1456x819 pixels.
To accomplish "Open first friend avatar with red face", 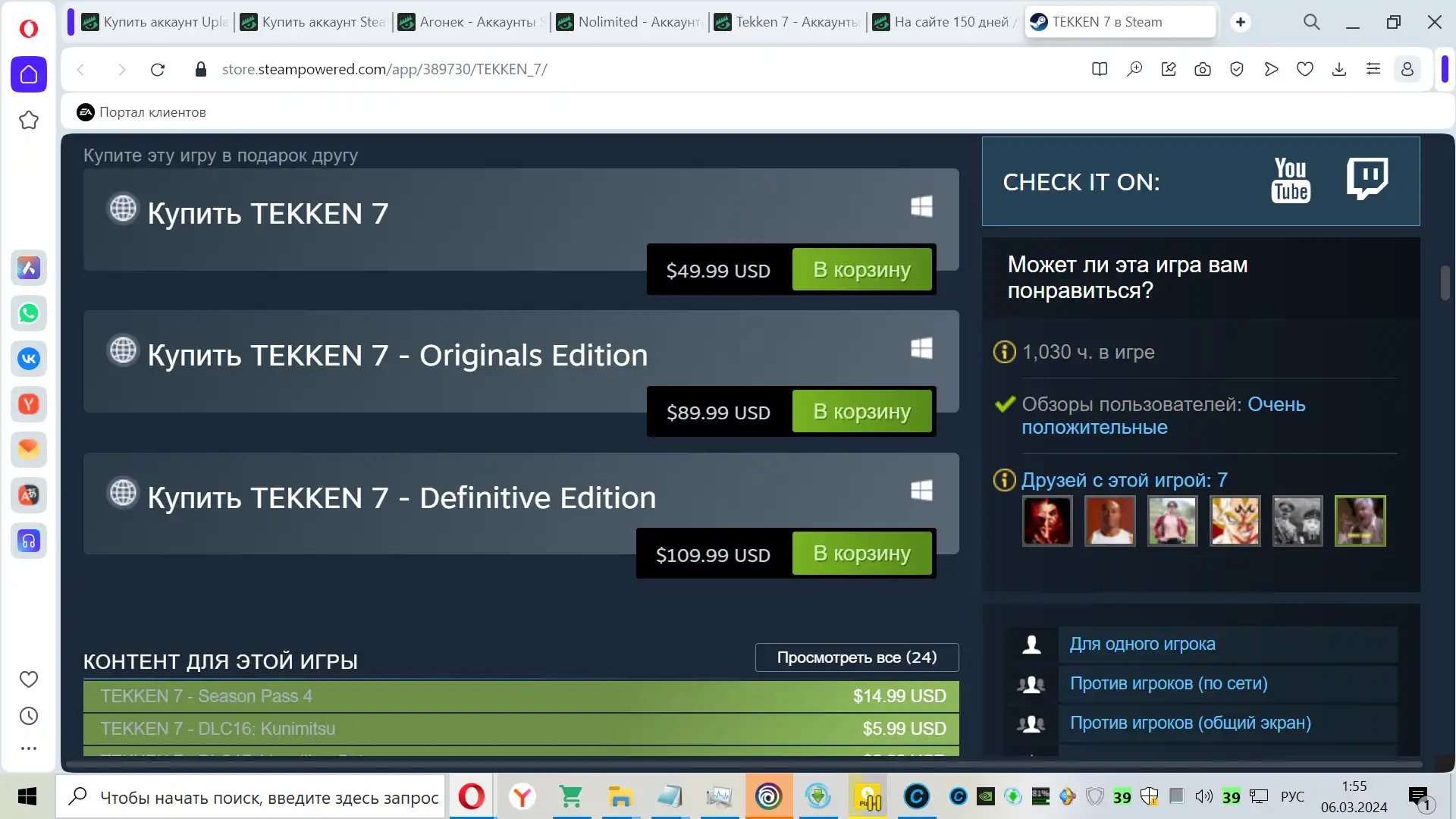I will coord(1047,521).
